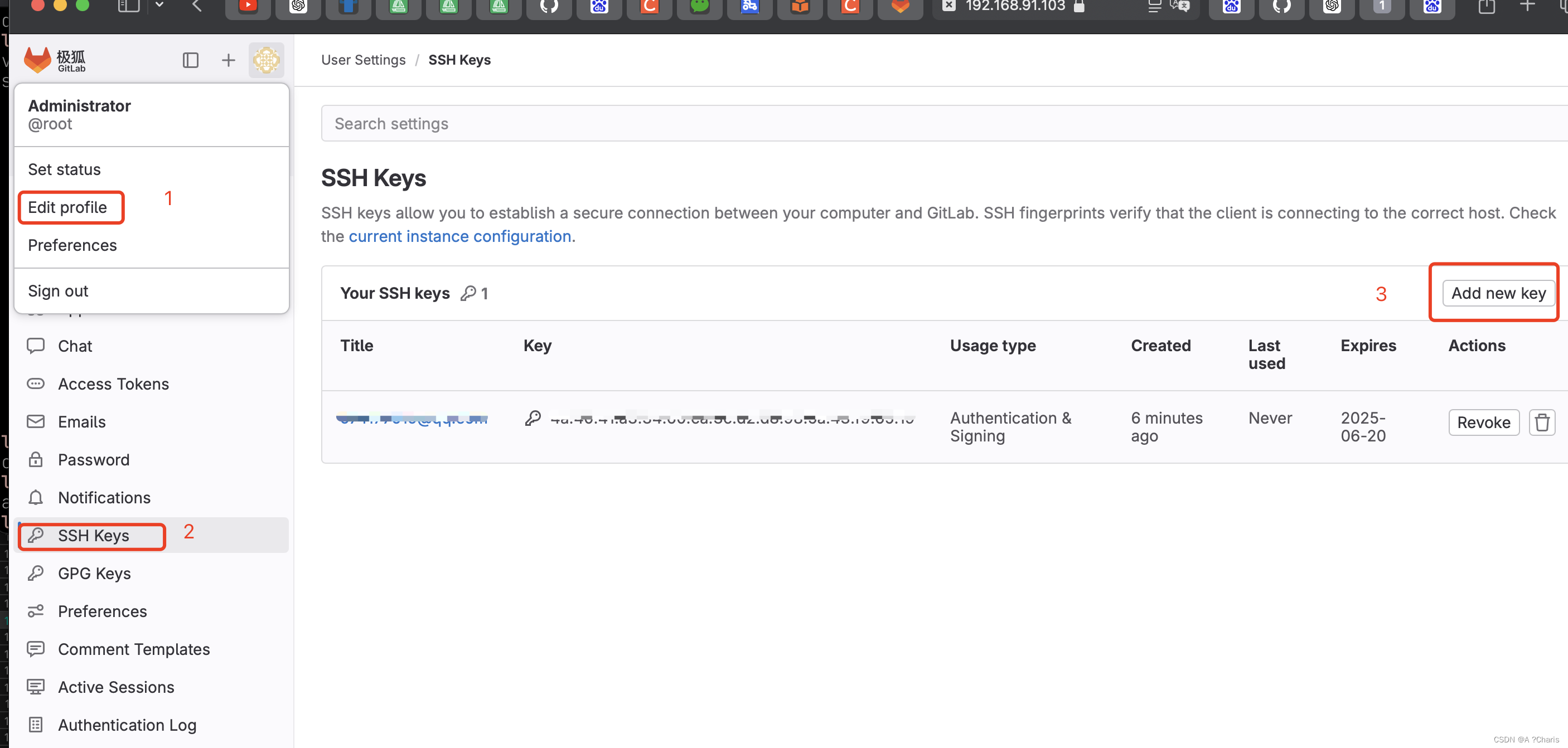The image size is (1568, 748).
Task: Click the GitHub icon in the toolbar
Action: click(x=549, y=7)
